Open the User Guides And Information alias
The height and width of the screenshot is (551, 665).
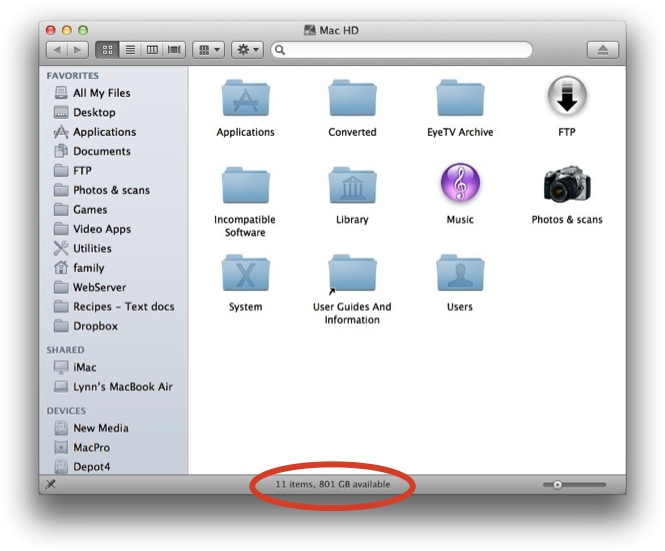point(352,274)
